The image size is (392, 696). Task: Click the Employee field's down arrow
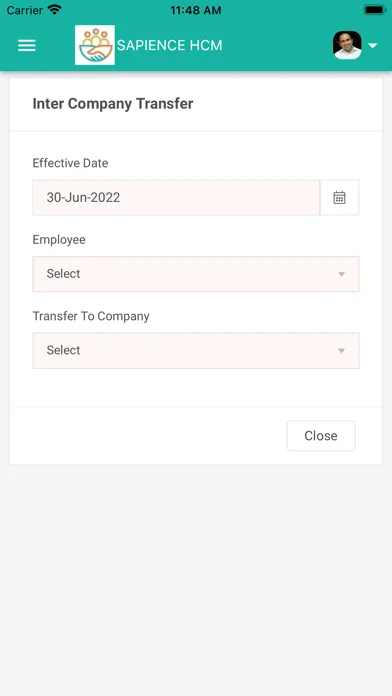[341, 274]
